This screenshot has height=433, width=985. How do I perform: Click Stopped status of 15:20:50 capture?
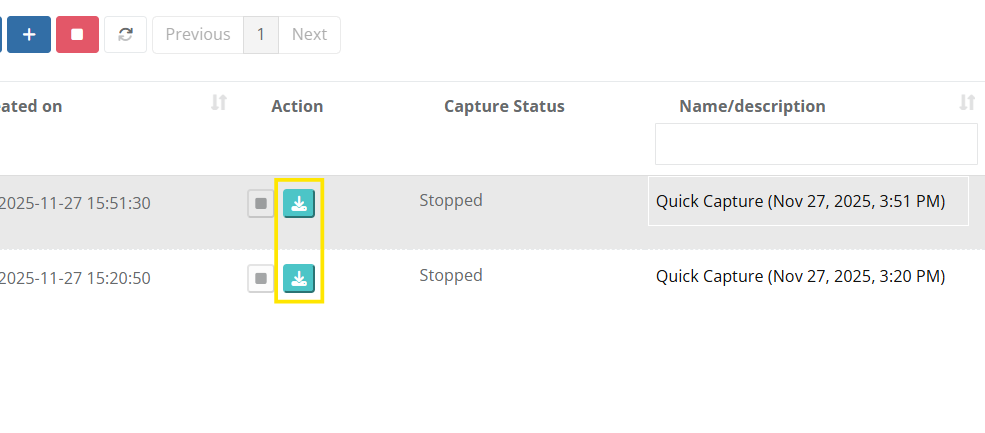[451, 275]
